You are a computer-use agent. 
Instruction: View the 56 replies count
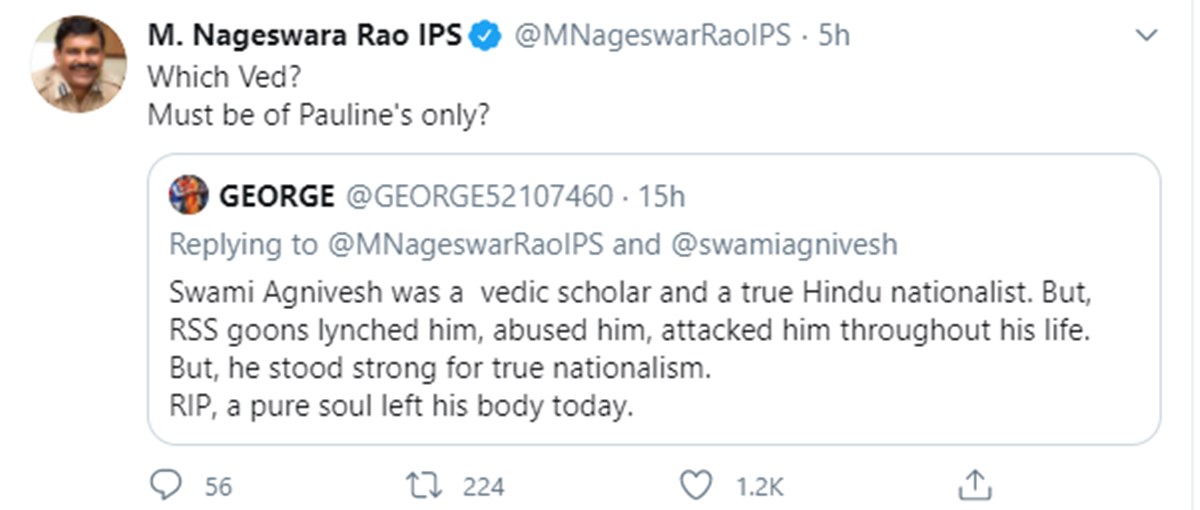click(x=218, y=487)
